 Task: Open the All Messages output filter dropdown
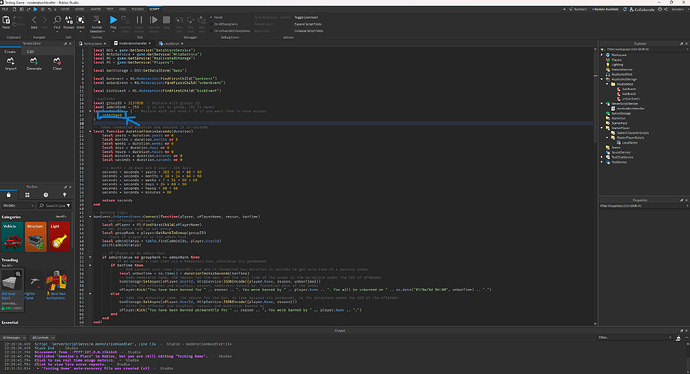[15, 337]
